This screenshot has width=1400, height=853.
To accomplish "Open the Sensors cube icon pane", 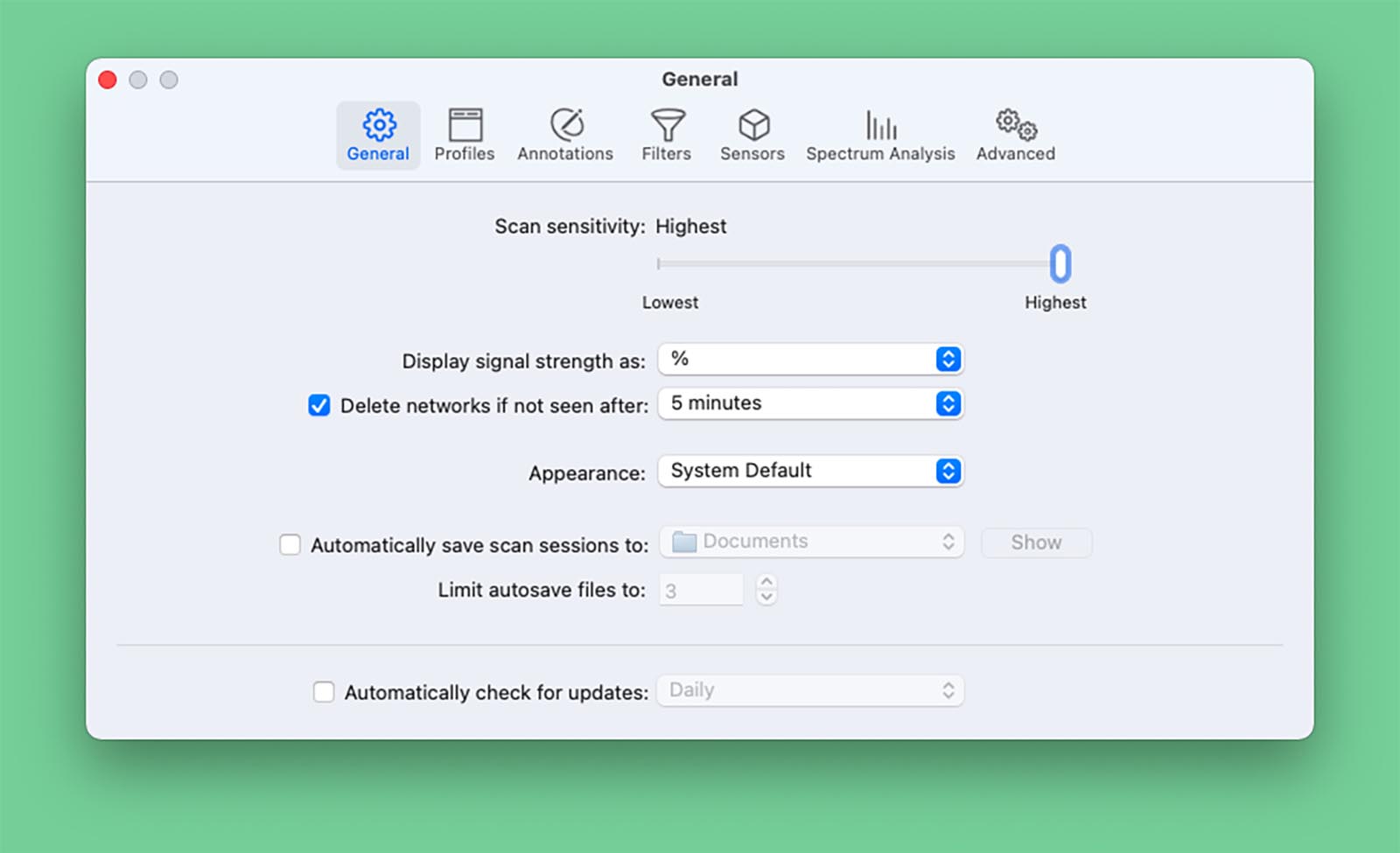I will 753,125.
